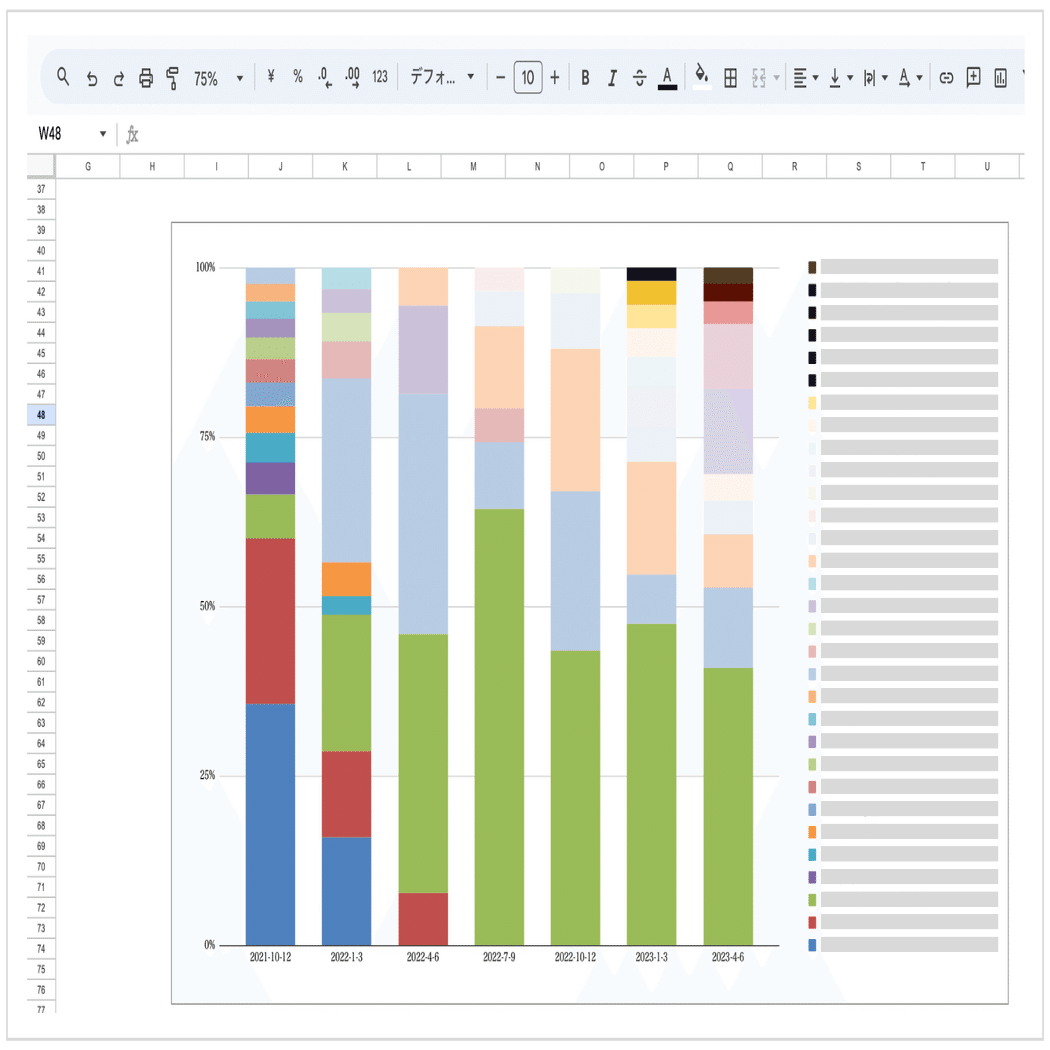Select row 37 header
The height and width of the screenshot is (1050, 1050).
[x=41, y=189]
